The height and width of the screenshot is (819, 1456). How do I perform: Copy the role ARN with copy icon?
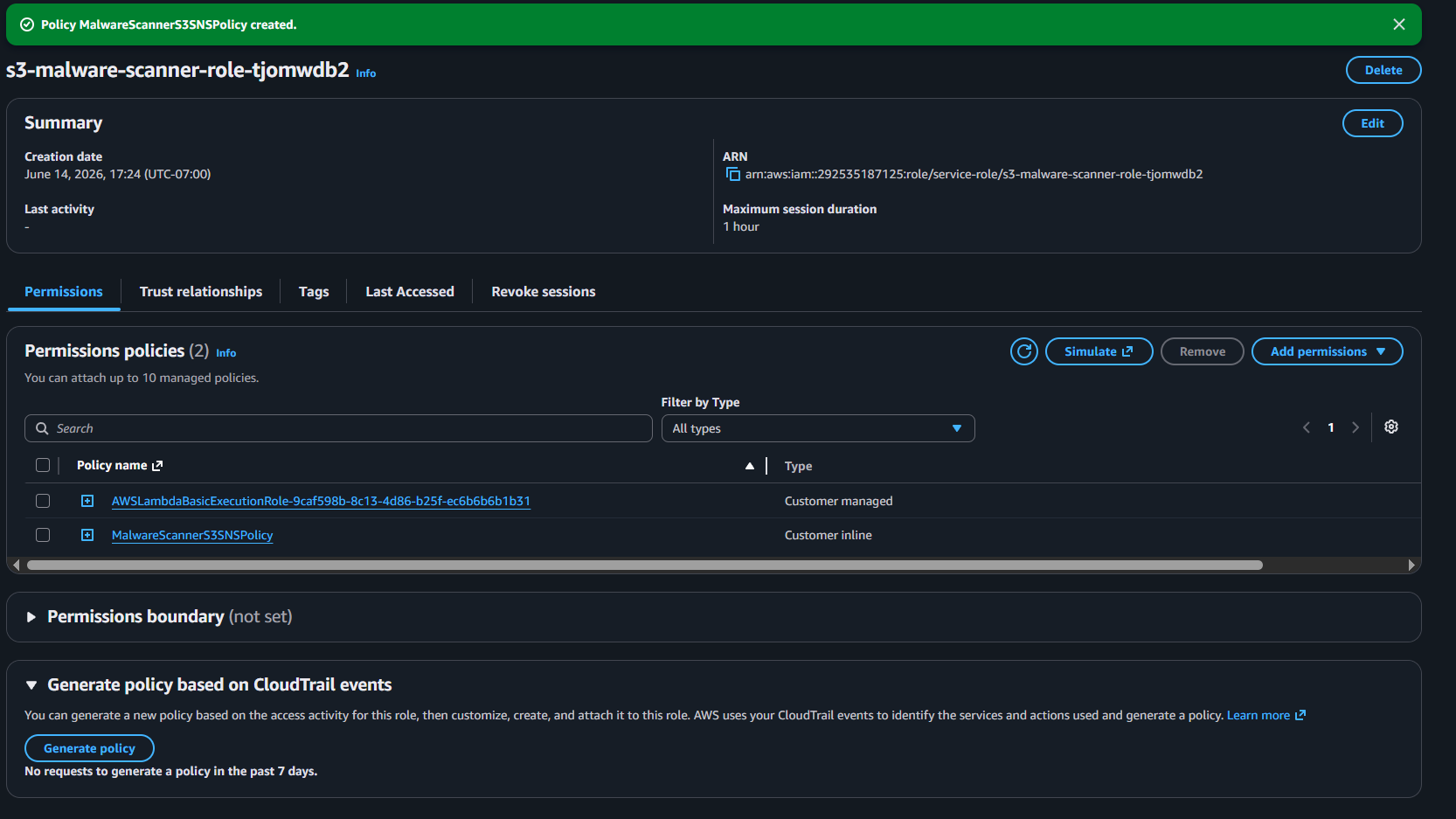733,174
